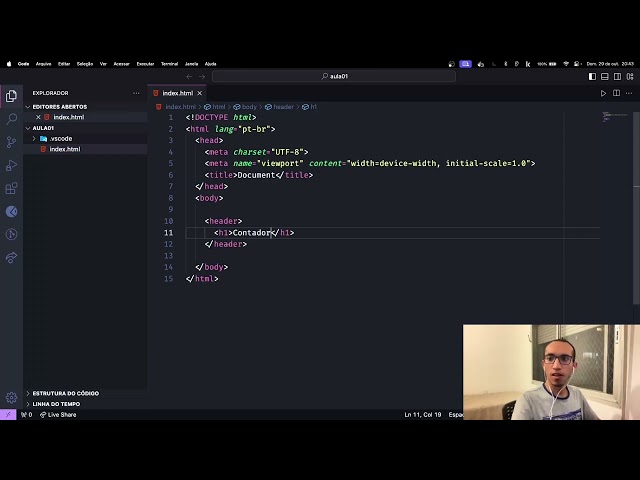Click the index.html breadcrumb segment
The height and width of the screenshot is (480, 640).
click(x=176, y=107)
